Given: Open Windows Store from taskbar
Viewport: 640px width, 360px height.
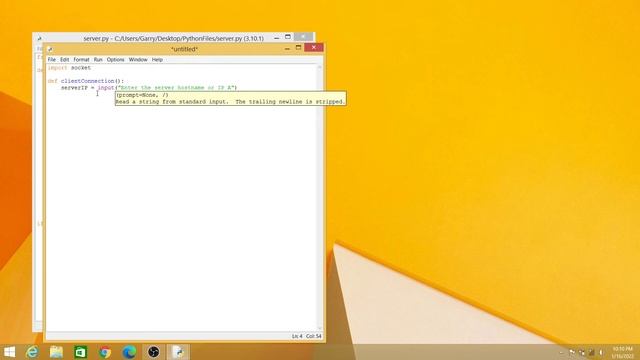Looking at the screenshot, I should pyautogui.click(x=81, y=352).
